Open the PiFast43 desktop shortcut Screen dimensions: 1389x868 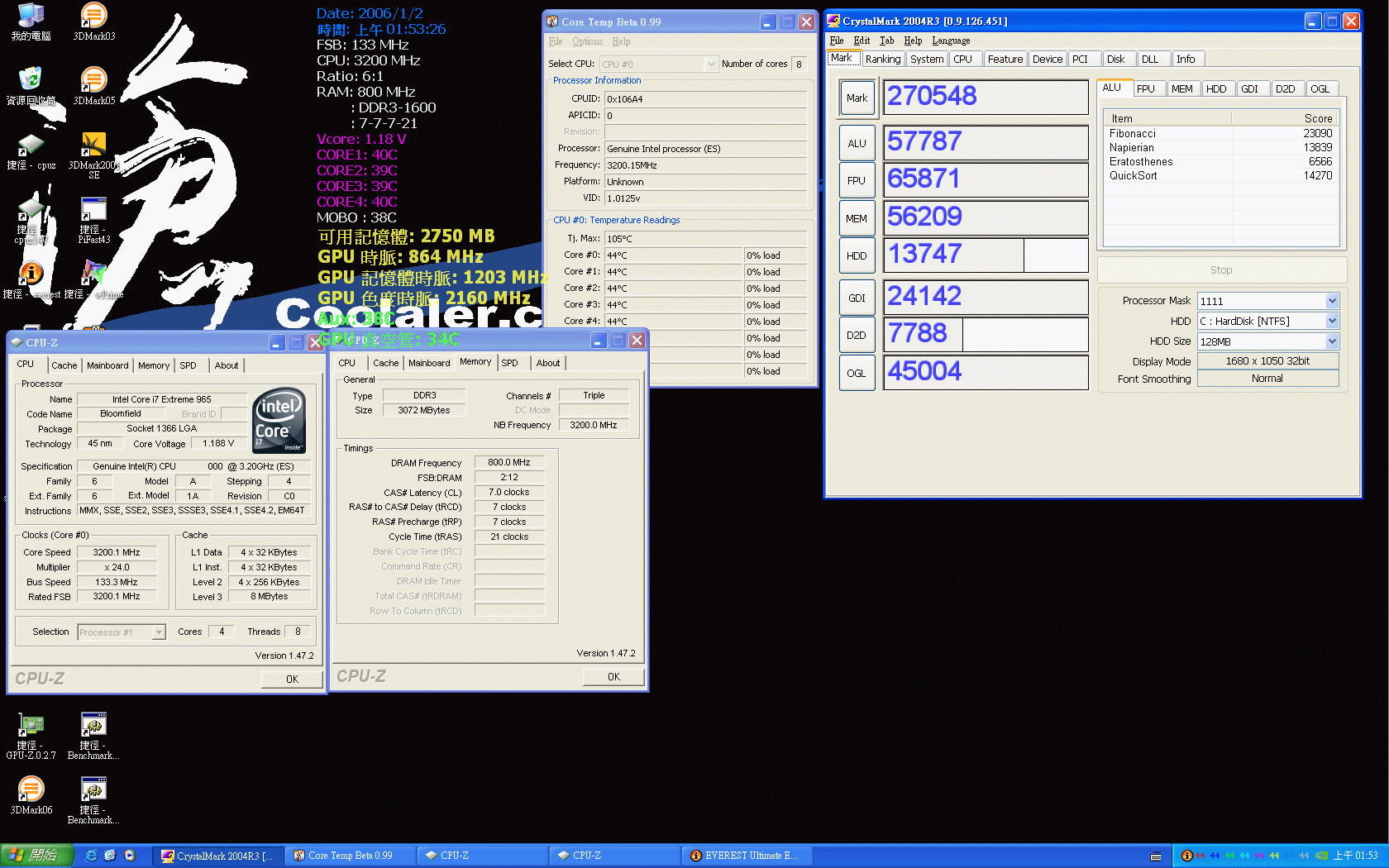pos(93,220)
